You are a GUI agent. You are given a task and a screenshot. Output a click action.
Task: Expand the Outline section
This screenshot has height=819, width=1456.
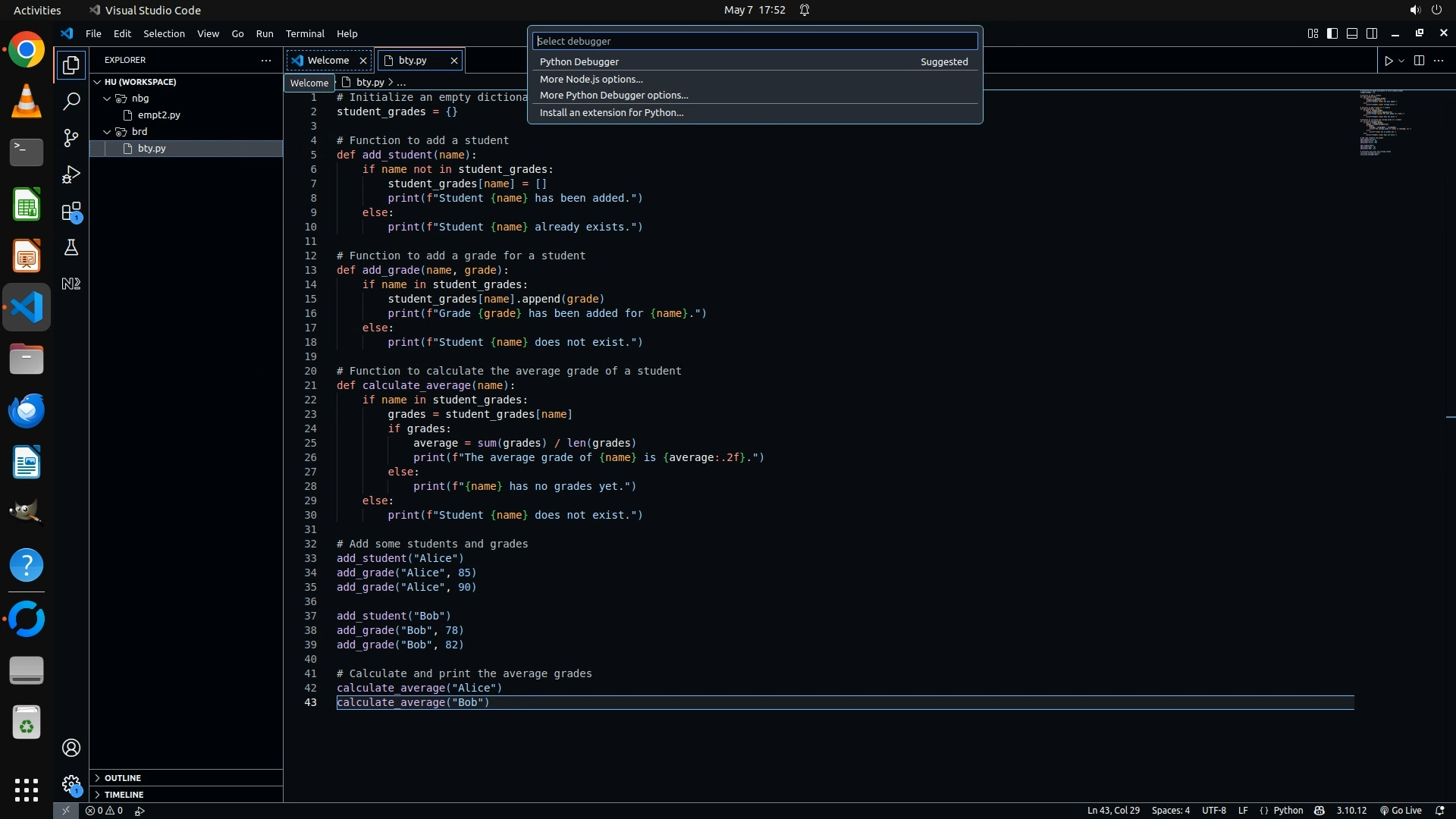122,778
